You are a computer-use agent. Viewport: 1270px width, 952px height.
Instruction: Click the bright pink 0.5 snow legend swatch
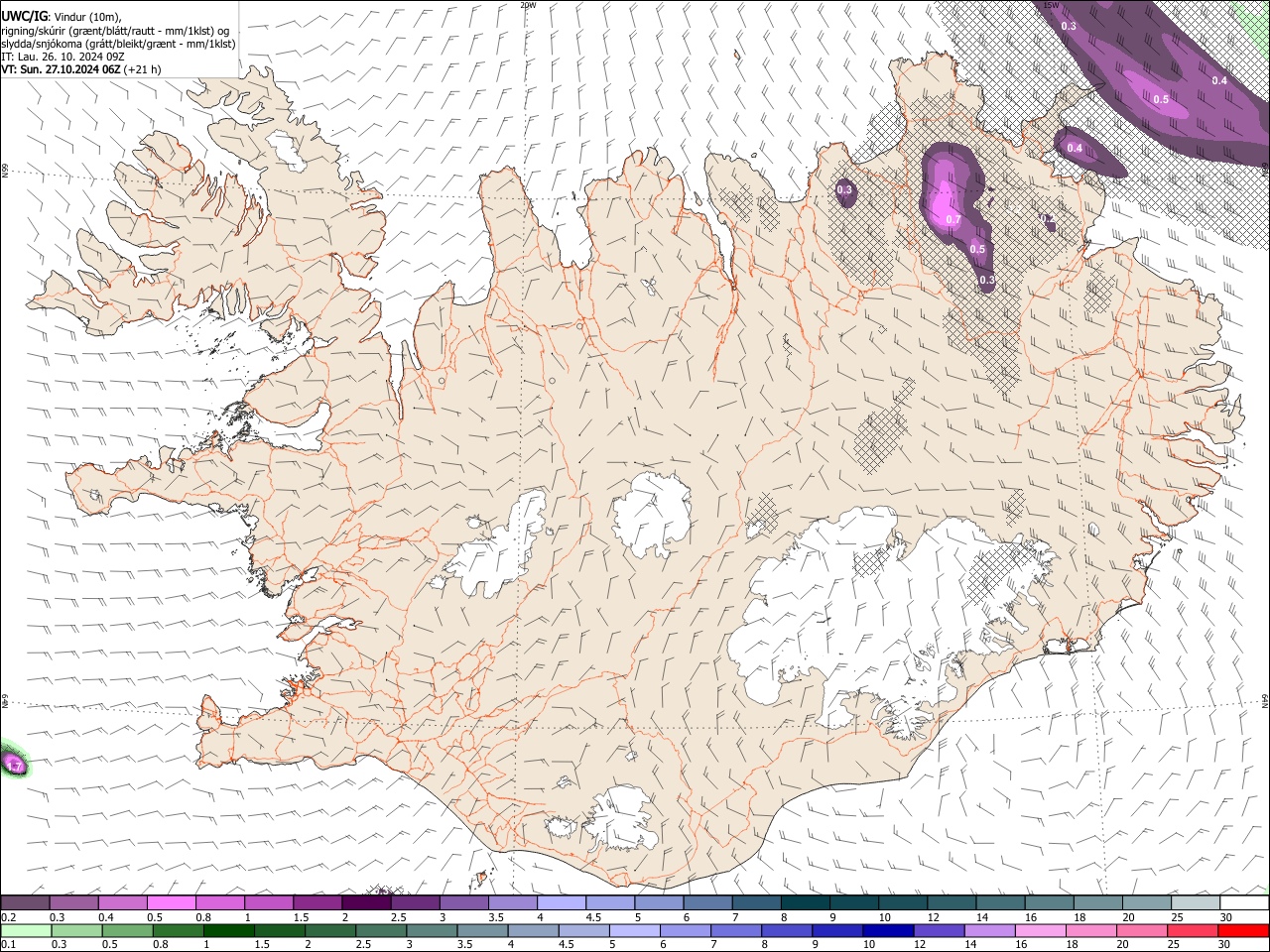click(171, 902)
